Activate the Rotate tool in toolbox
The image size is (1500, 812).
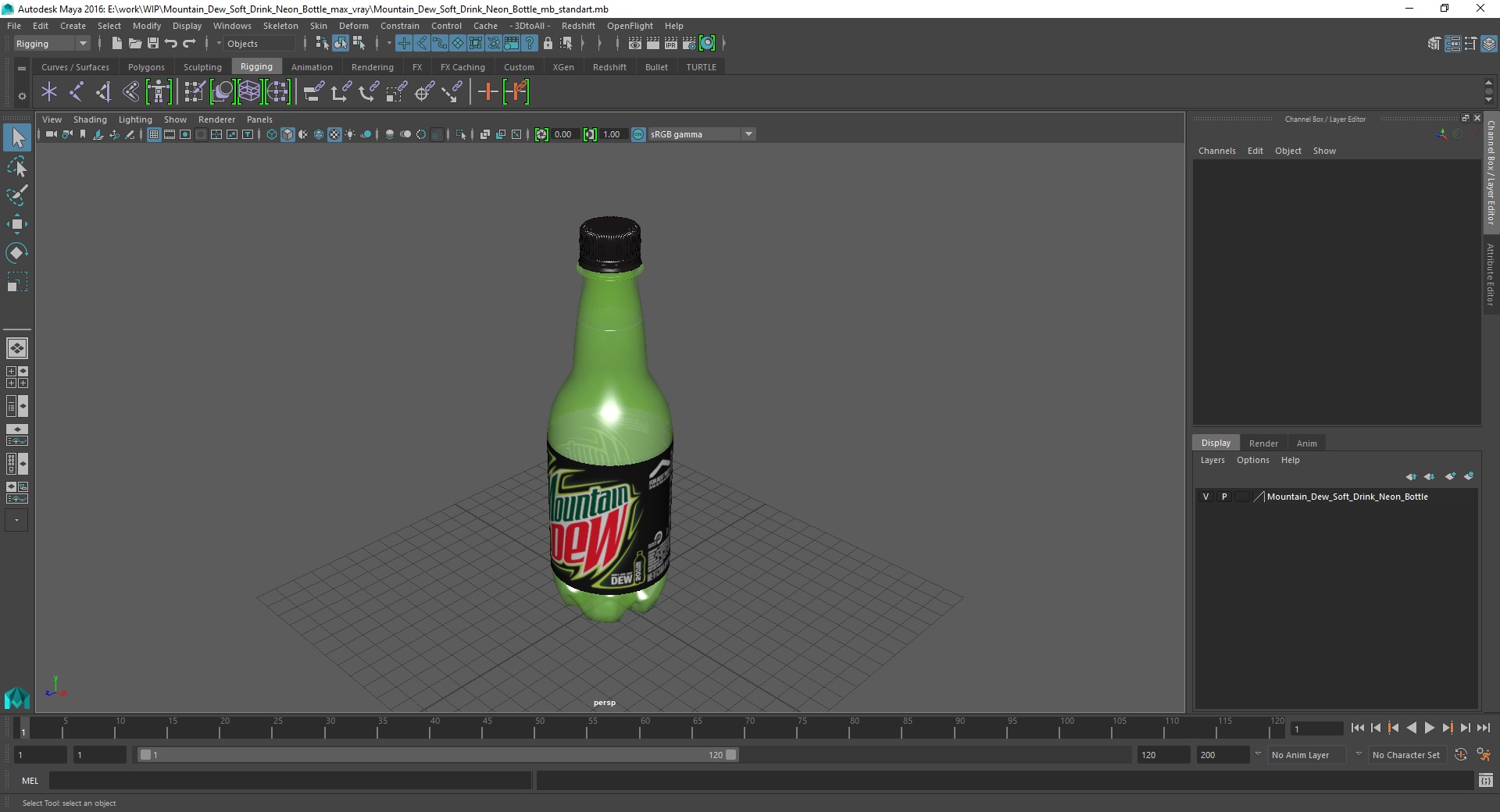point(17,253)
